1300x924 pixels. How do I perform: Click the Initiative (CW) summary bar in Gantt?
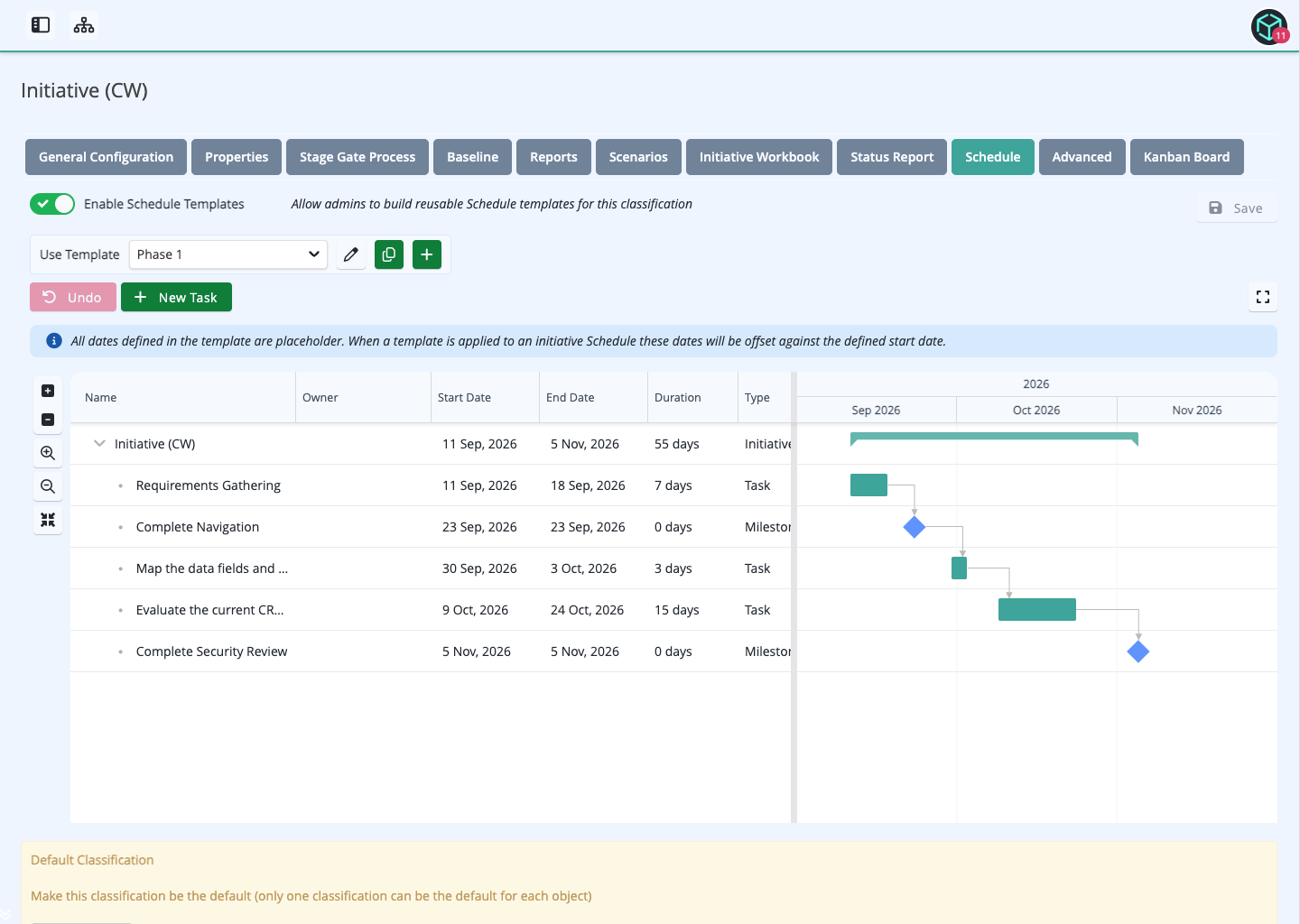point(994,439)
